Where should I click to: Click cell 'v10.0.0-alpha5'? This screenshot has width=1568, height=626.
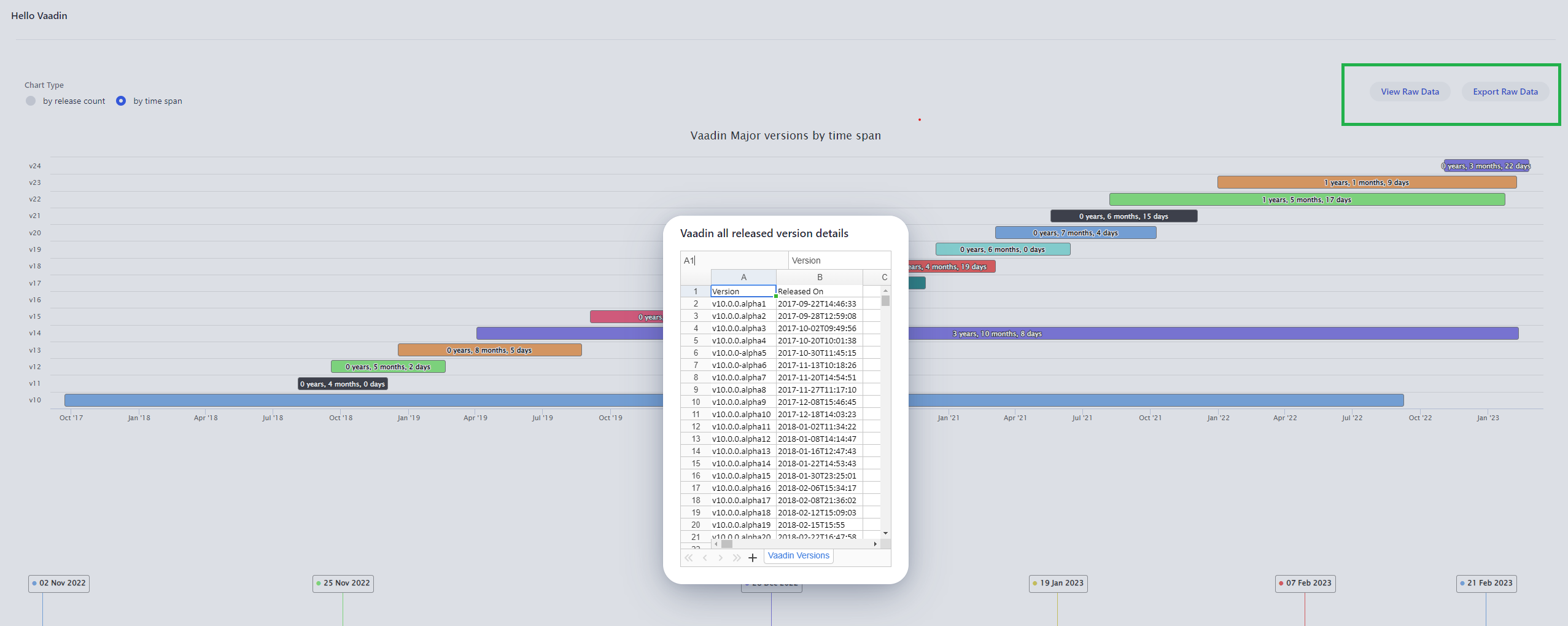743,353
